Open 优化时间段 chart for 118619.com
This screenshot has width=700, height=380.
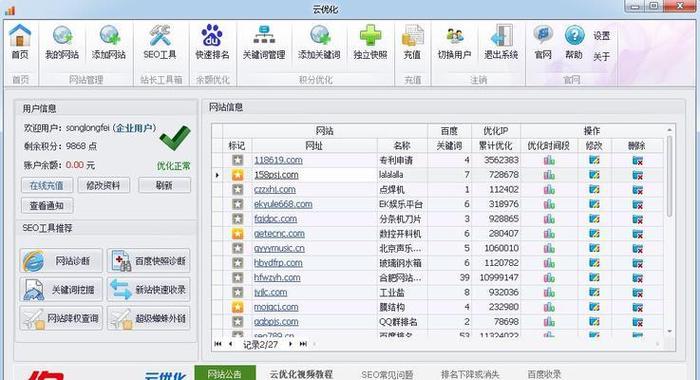549,160
